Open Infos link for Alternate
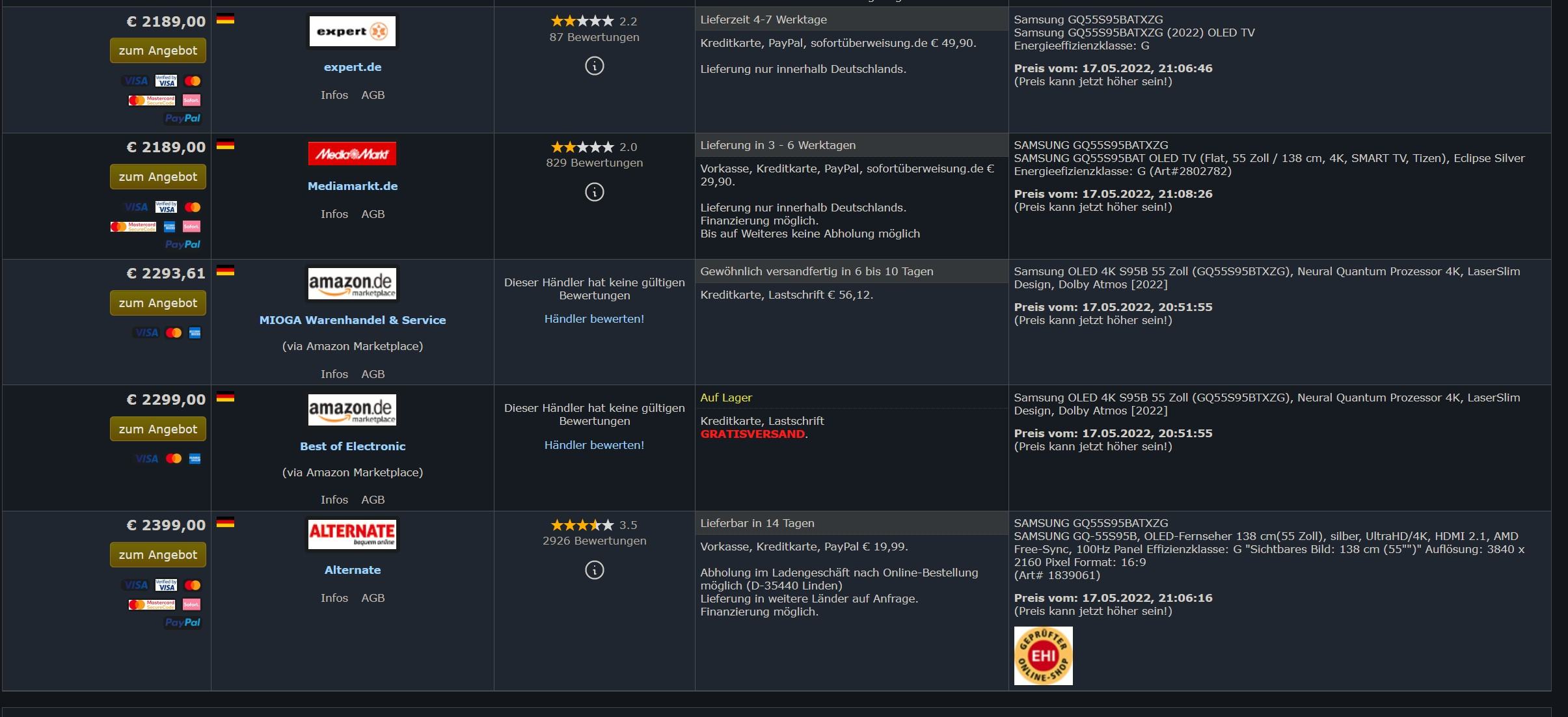This screenshot has height=717, width=1568. tap(334, 598)
